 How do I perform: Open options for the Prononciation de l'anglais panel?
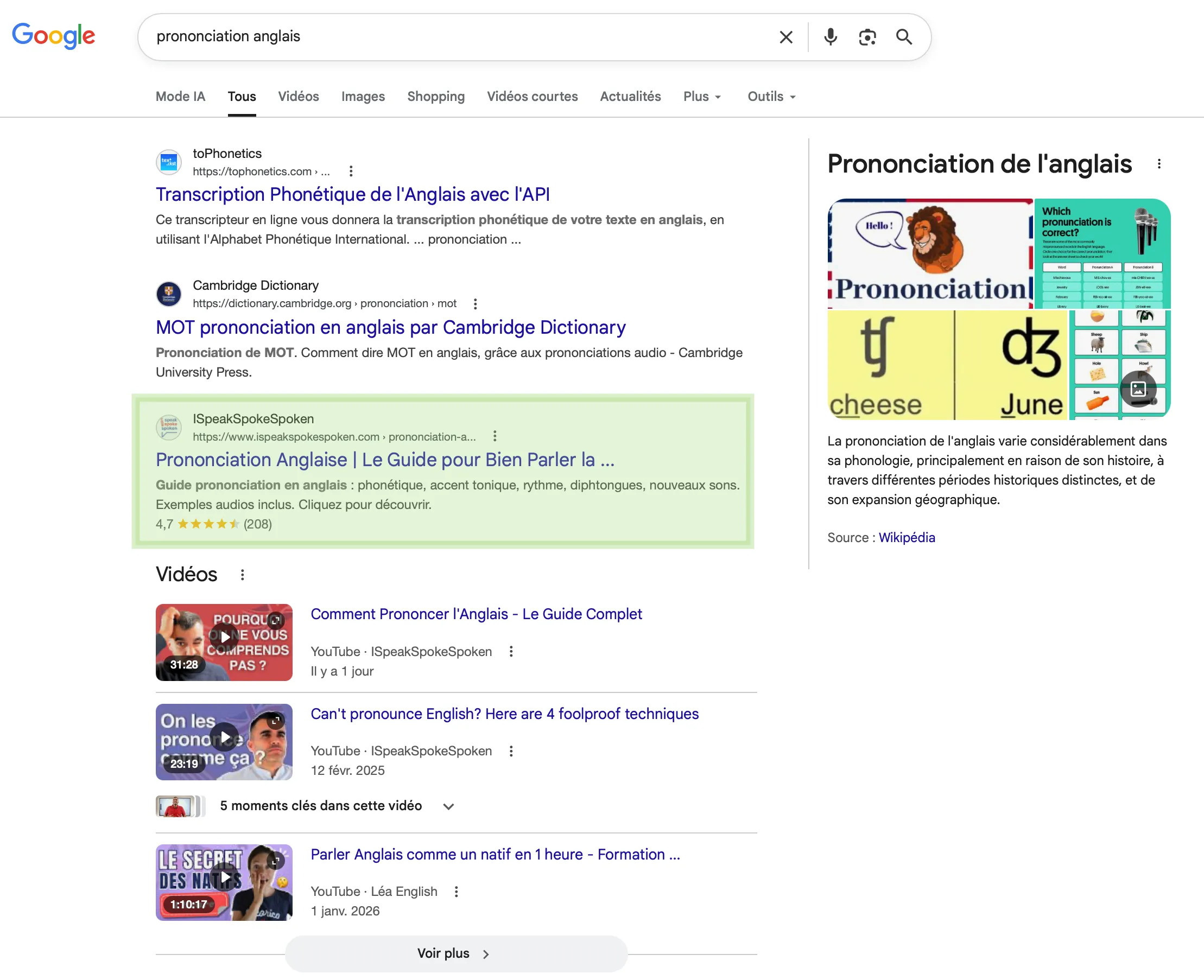(1159, 164)
